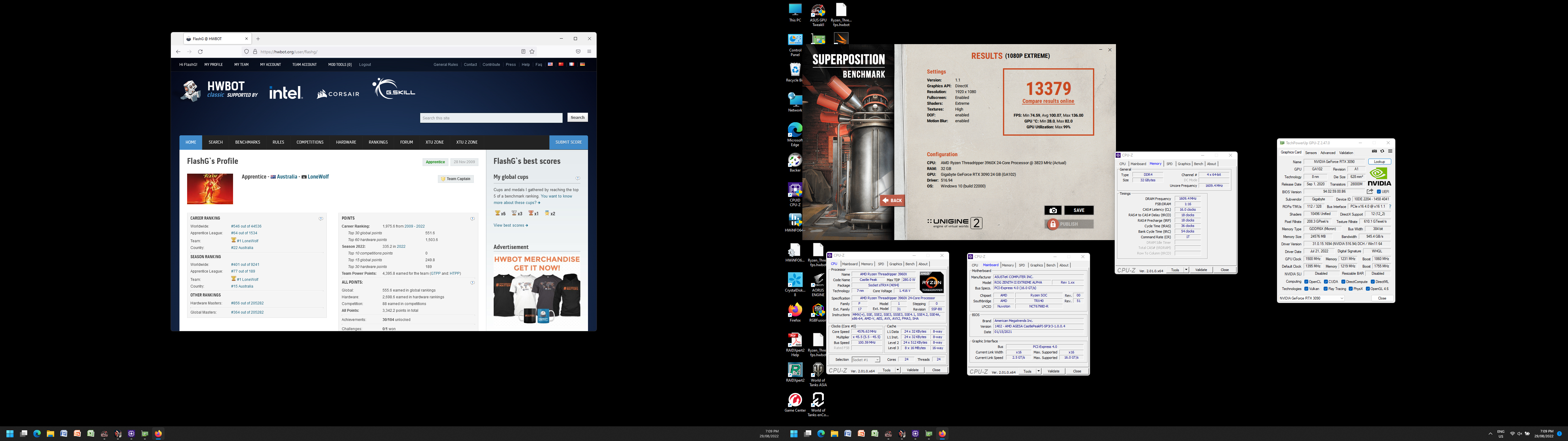Toggle the OpenCL checkbox
1568x441 pixels.
(x=1306, y=281)
